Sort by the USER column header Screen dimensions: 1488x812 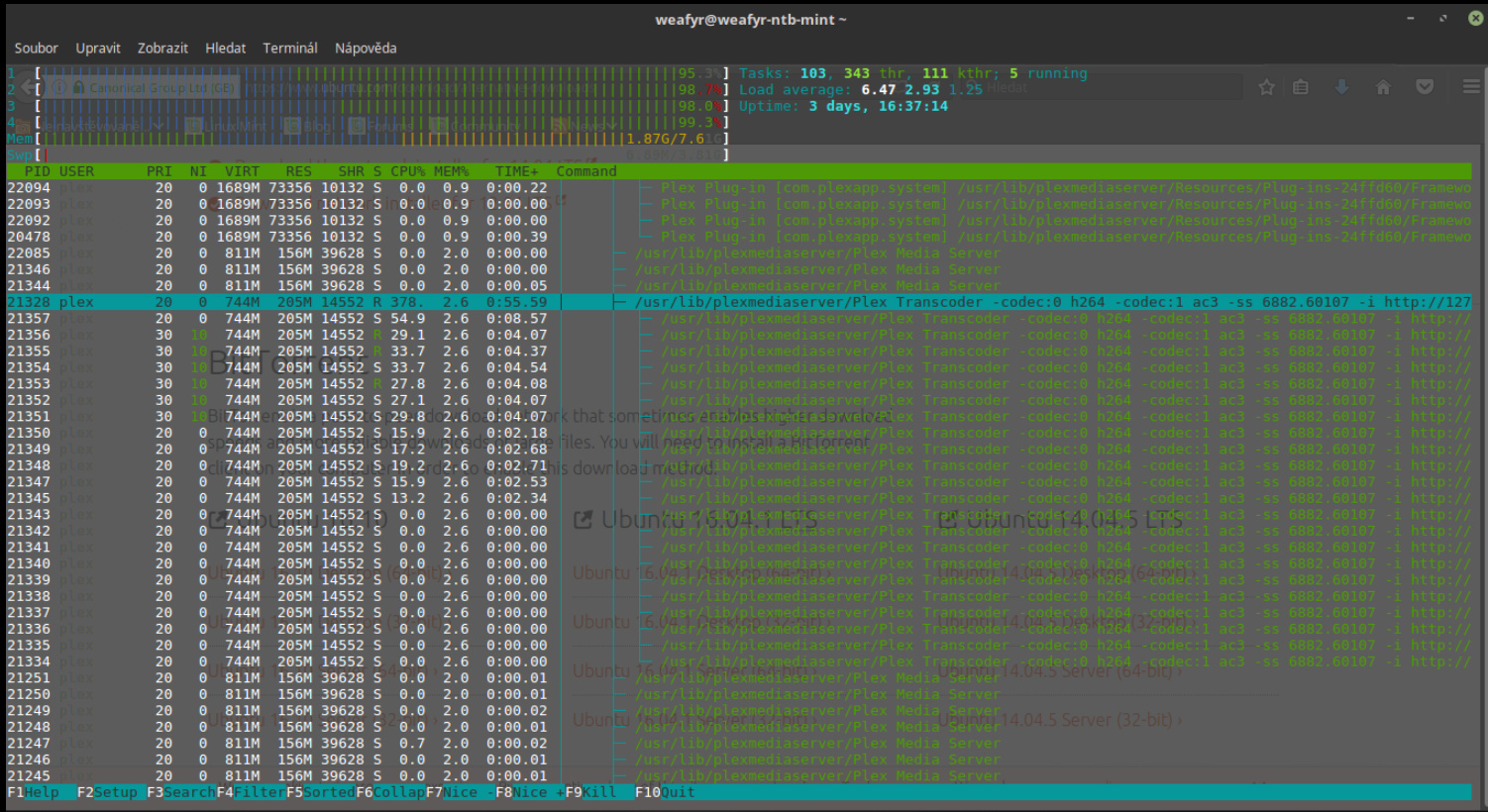tap(76, 171)
